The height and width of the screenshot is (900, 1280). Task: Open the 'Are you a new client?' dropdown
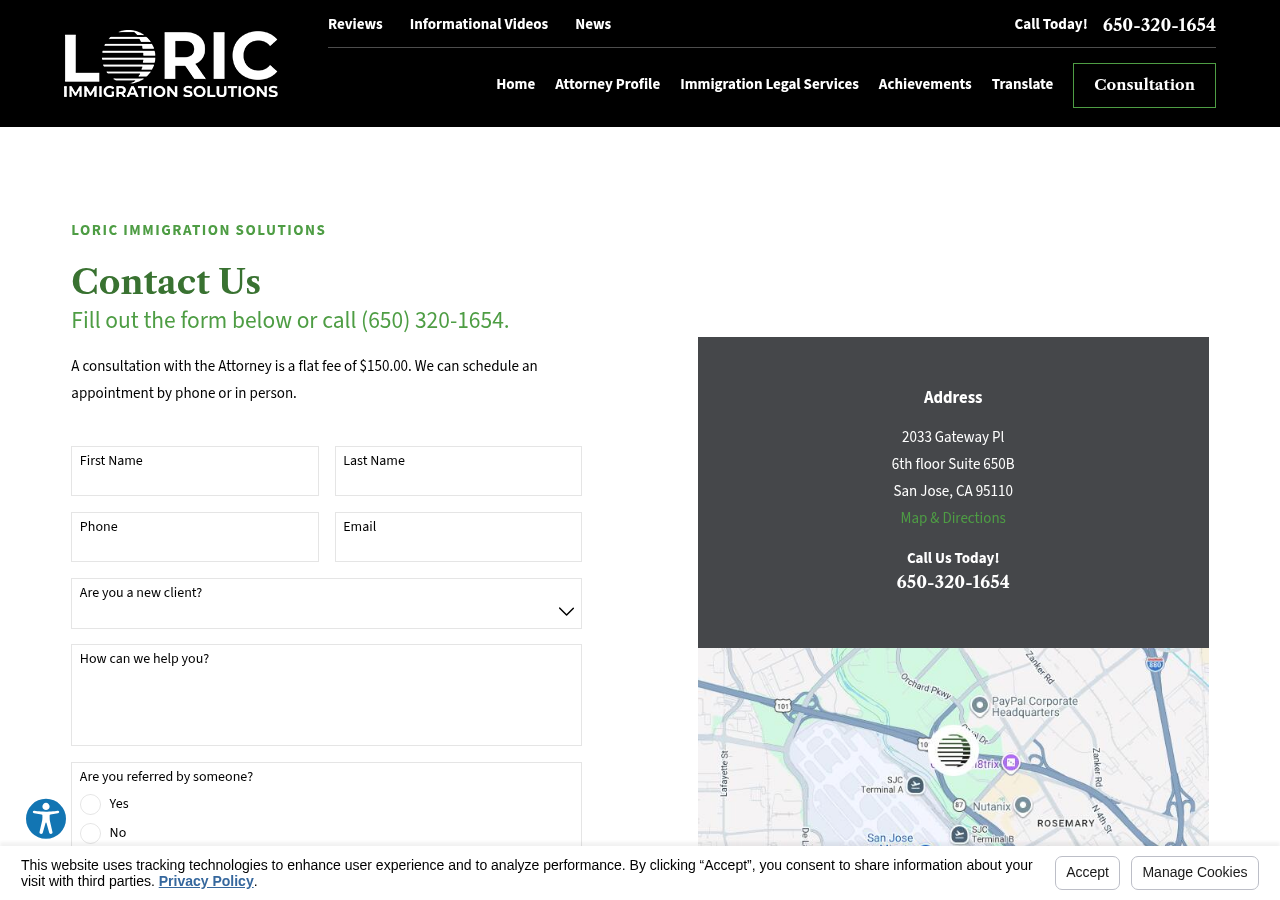(326, 603)
